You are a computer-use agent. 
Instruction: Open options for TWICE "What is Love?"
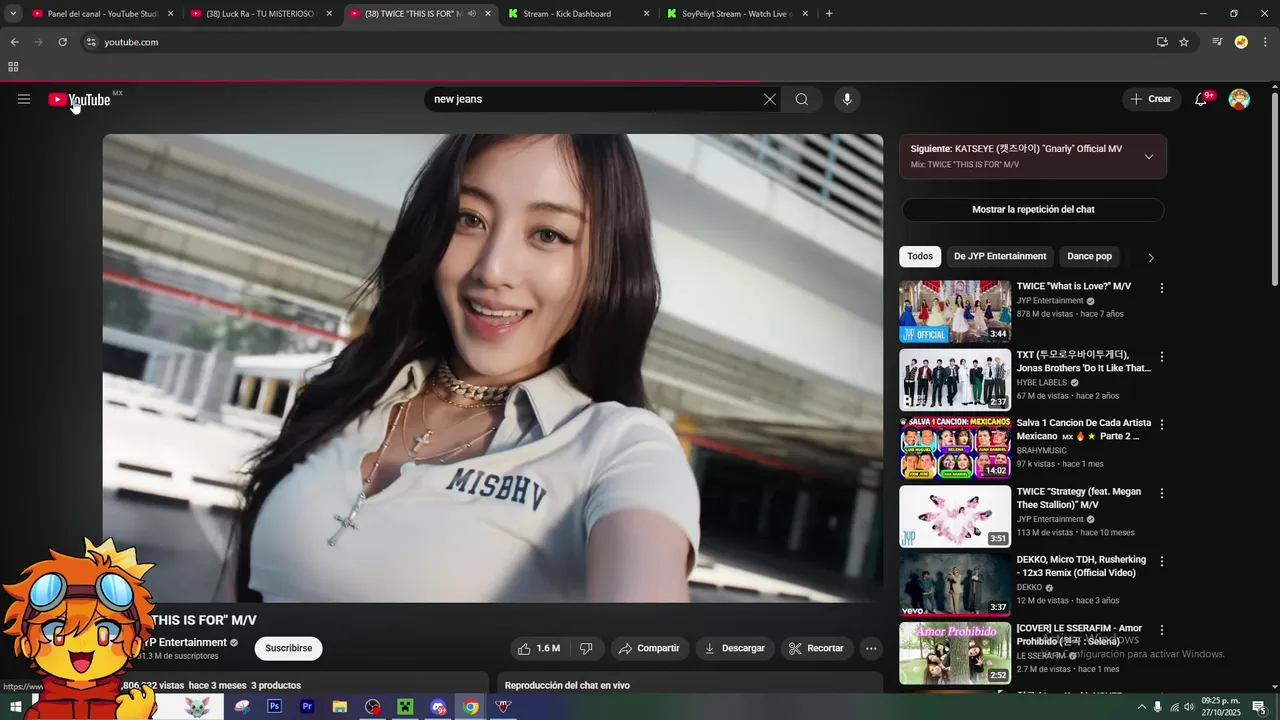pos(1162,288)
